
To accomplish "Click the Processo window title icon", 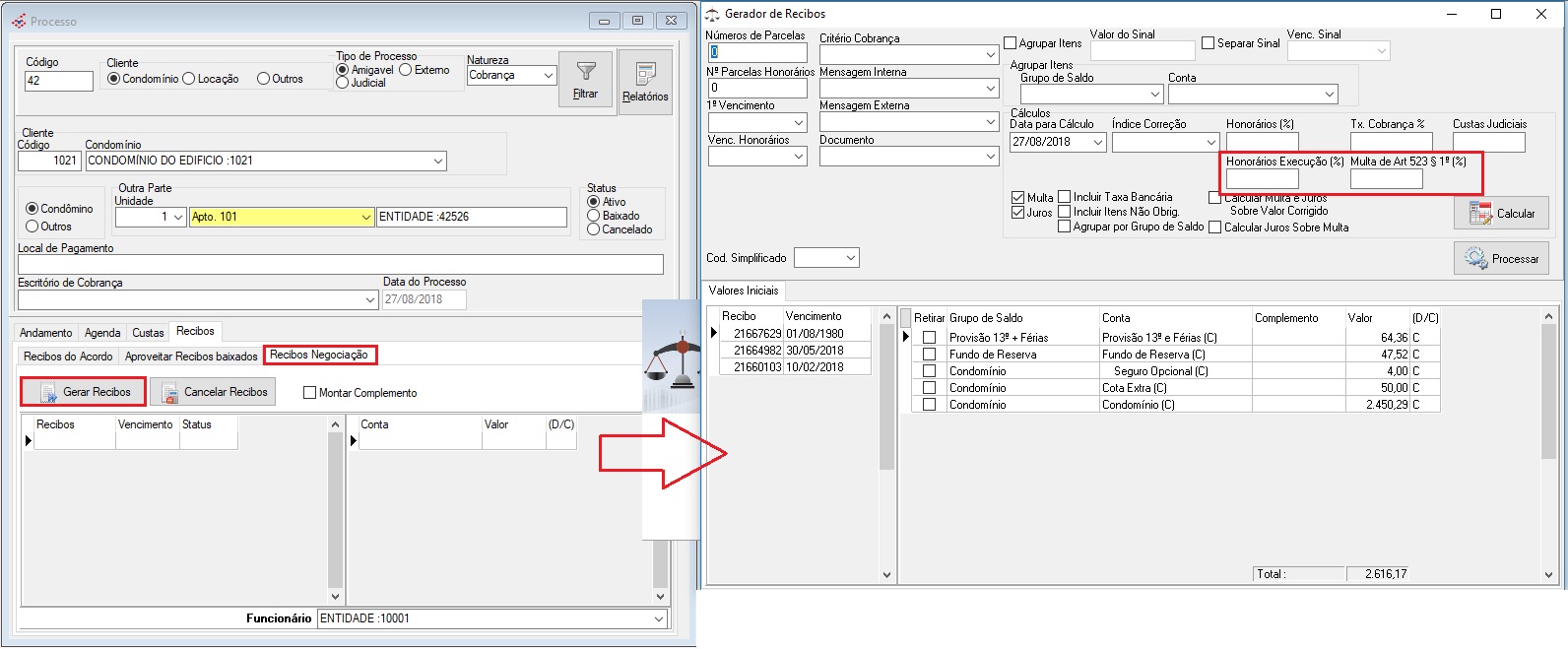I will tap(19, 21).
